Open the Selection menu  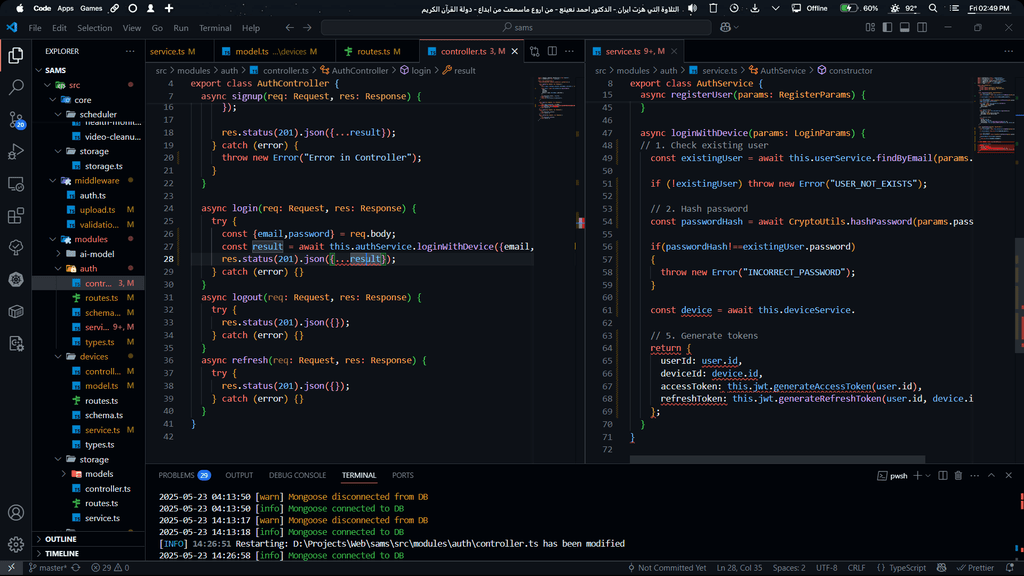(x=95, y=28)
